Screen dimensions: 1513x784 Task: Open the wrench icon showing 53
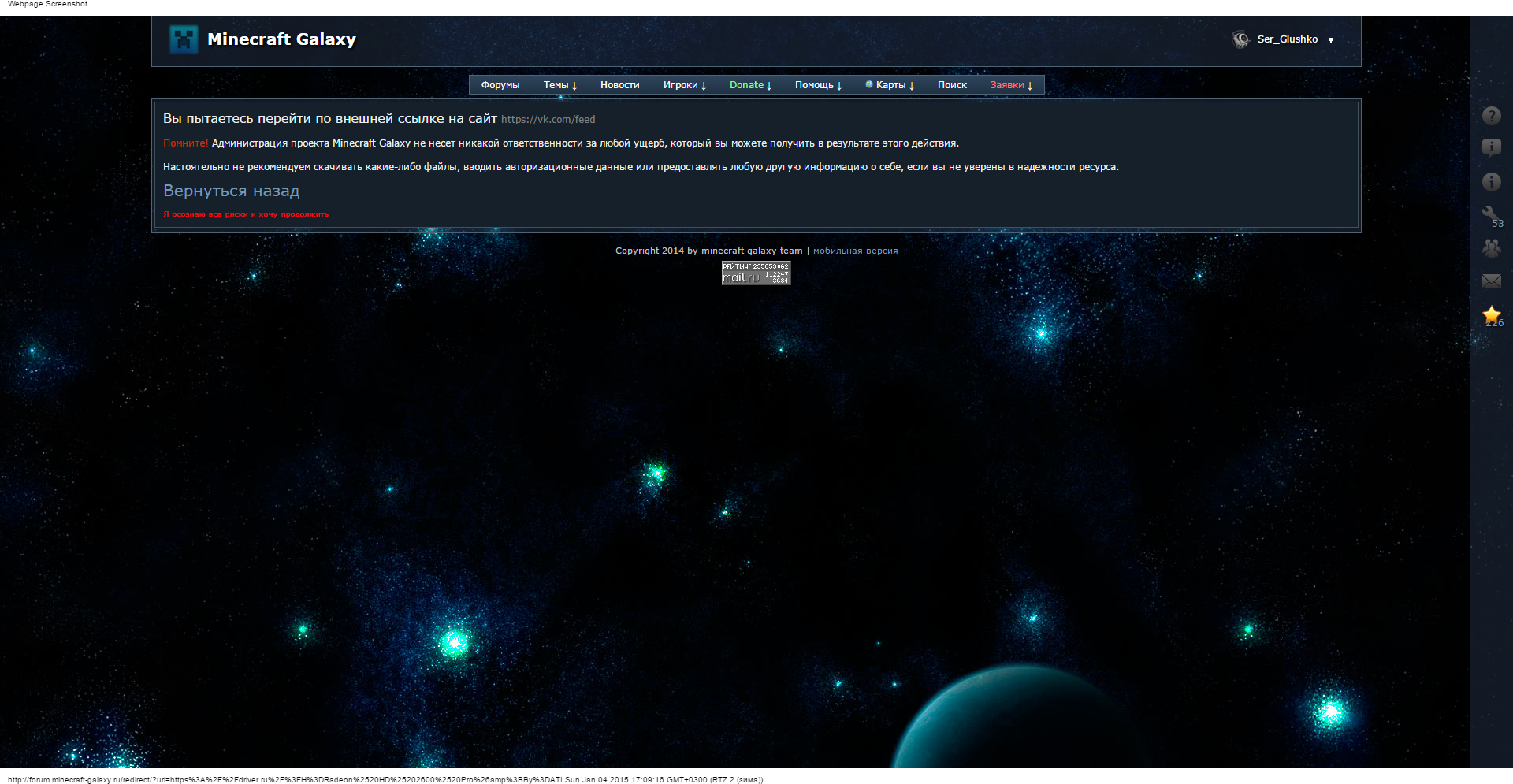click(1490, 214)
